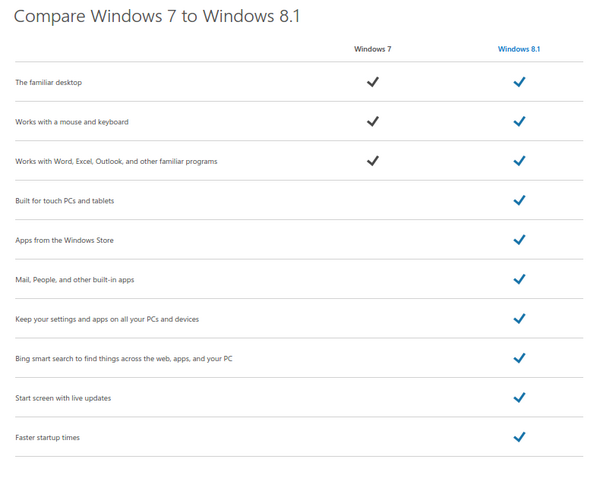Click checkmark for Keep your settings row

[519, 318]
